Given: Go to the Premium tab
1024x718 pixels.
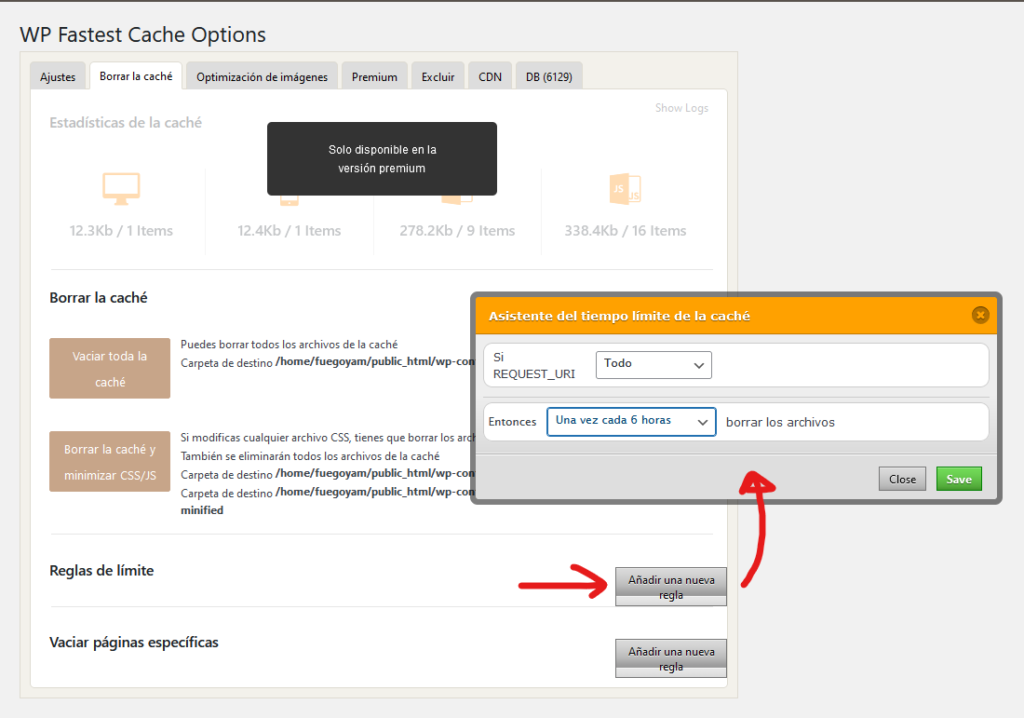Looking at the screenshot, I should (374, 77).
